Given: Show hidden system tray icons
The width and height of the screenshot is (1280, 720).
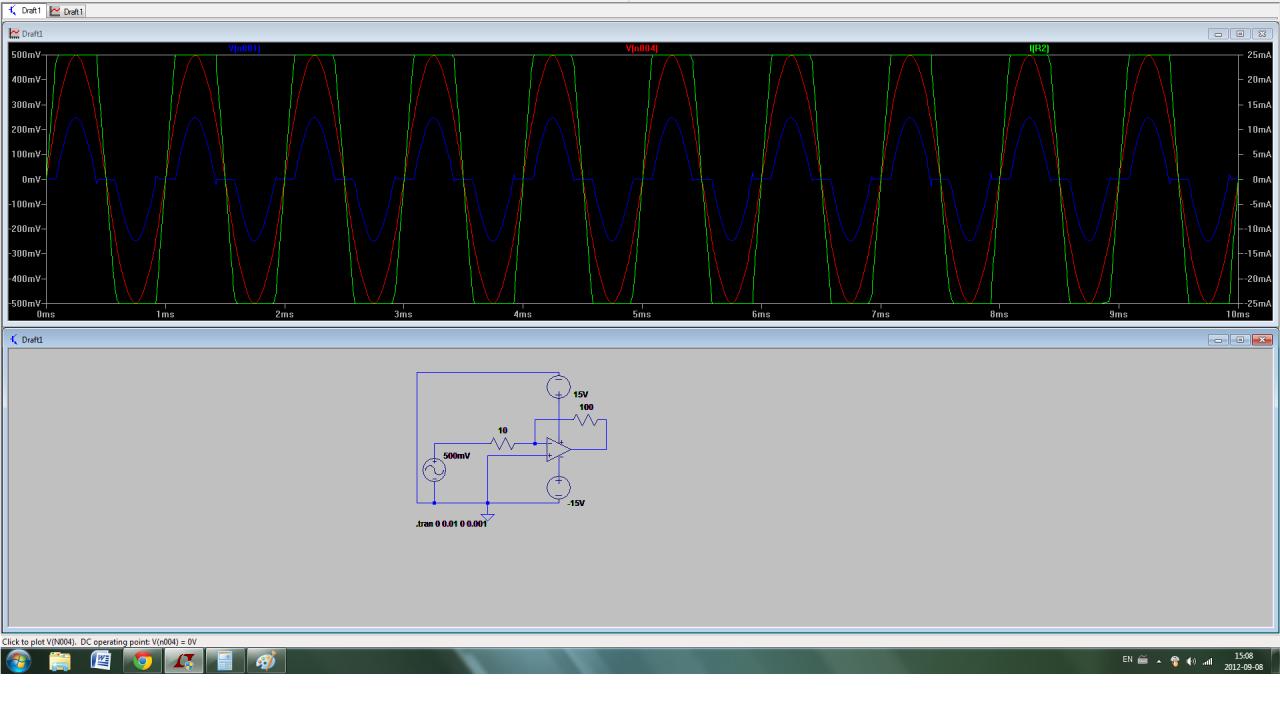Looking at the screenshot, I should [x=1160, y=661].
